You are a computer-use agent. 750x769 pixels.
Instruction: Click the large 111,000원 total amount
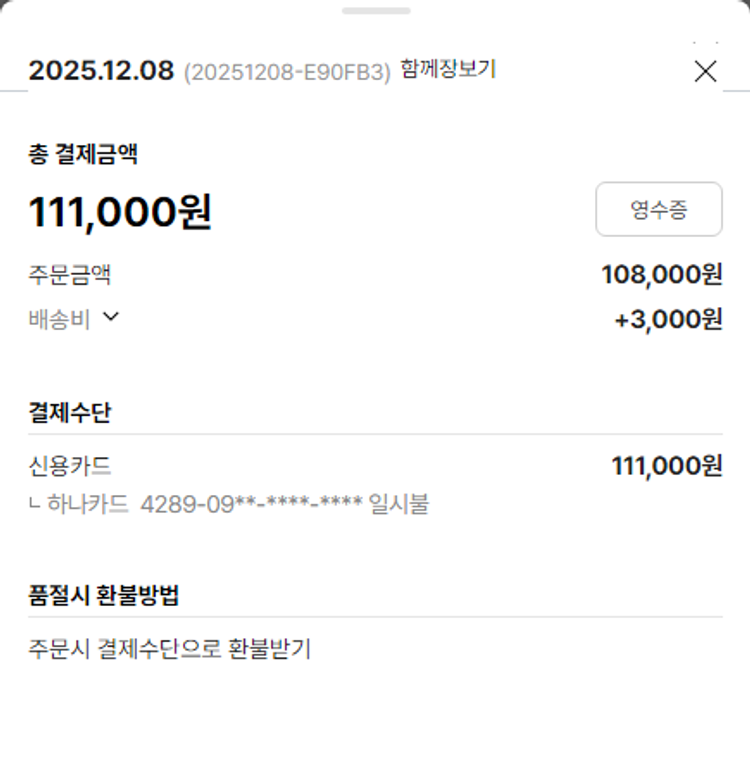click(x=120, y=211)
